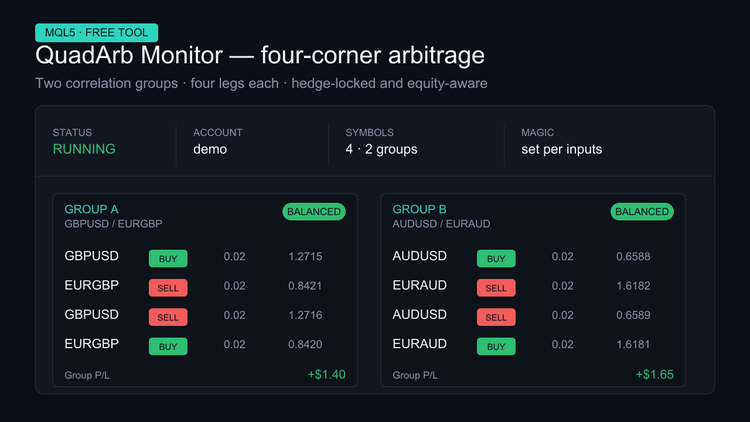Click the BUY tag in the GBPUSD 1.2715 row
Viewport: 750px width, 422px height.
[168, 258]
